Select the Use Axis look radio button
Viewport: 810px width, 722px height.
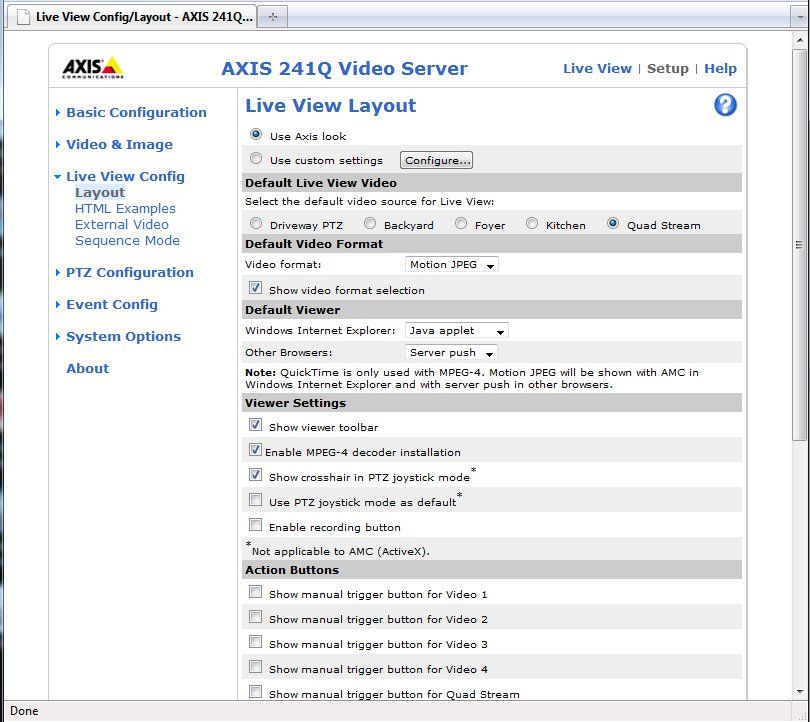coord(256,135)
